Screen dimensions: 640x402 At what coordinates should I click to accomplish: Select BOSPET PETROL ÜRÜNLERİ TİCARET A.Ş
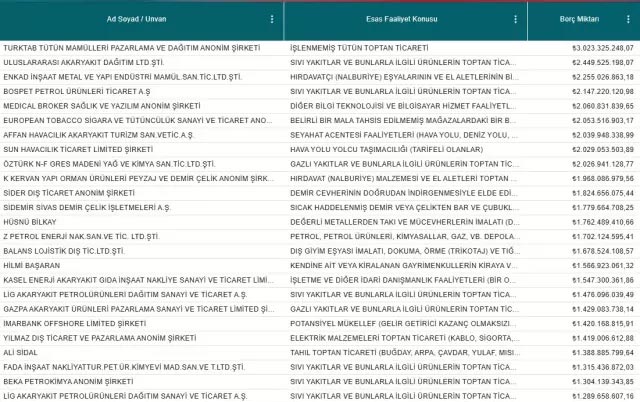tap(77, 91)
